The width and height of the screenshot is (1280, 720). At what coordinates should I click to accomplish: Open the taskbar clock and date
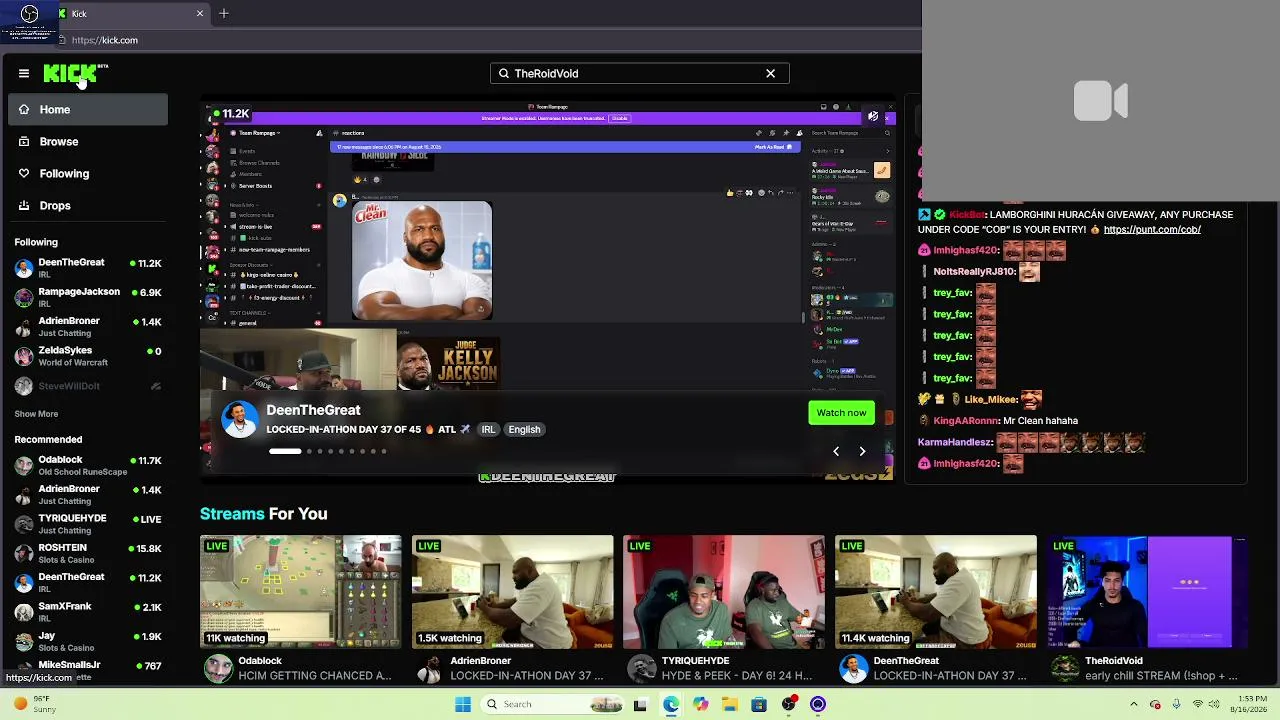(x=1252, y=704)
